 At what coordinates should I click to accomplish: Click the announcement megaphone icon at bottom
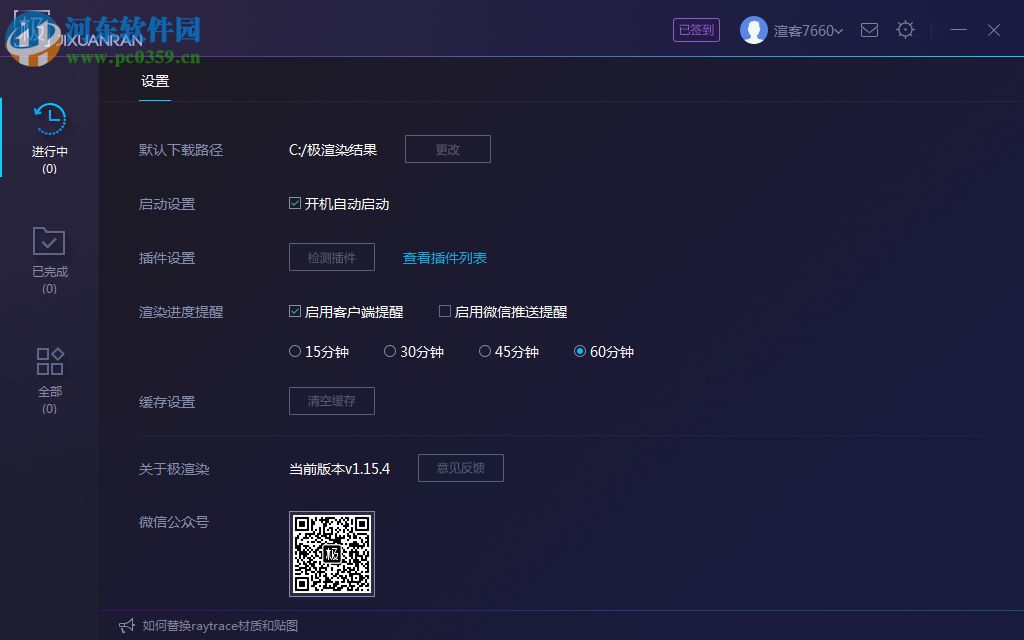(x=127, y=624)
